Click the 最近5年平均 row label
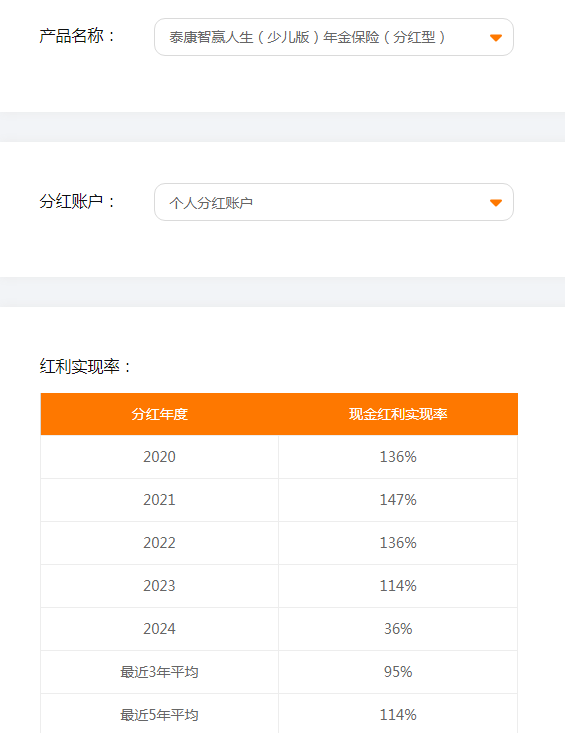The width and height of the screenshot is (565, 733). tap(159, 715)
